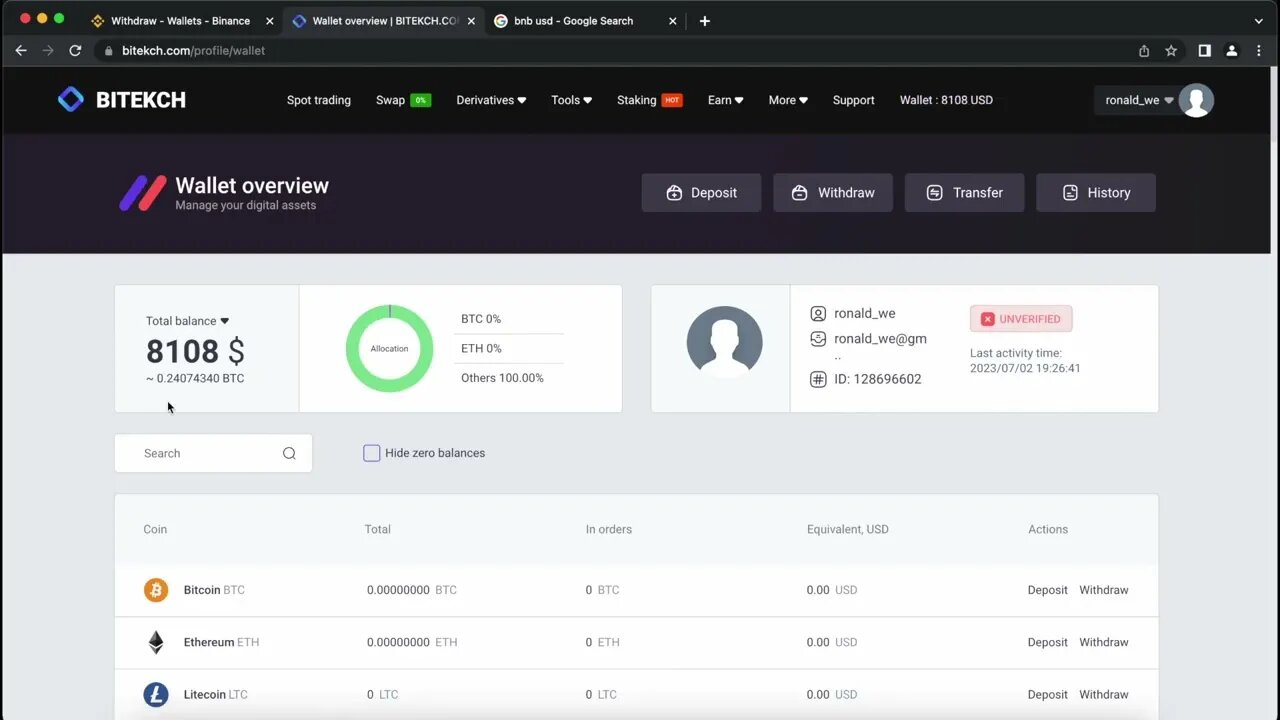Click the Transfer button
This screenshot has height=720, width=1280.
pyautogui.click(x=964, y=193)
